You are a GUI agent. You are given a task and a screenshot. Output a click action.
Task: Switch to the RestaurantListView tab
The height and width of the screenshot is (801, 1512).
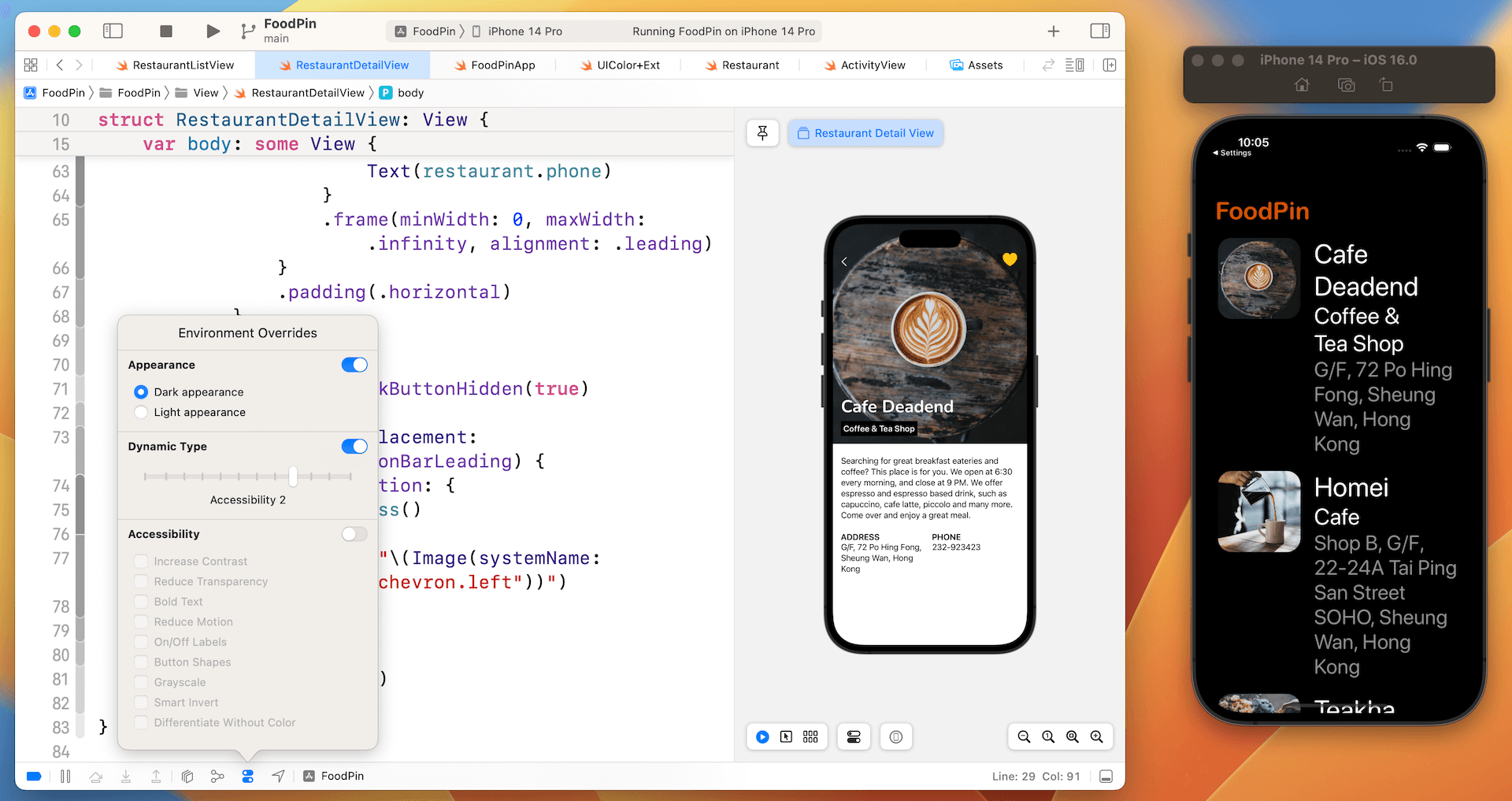(x=183, y=65)
